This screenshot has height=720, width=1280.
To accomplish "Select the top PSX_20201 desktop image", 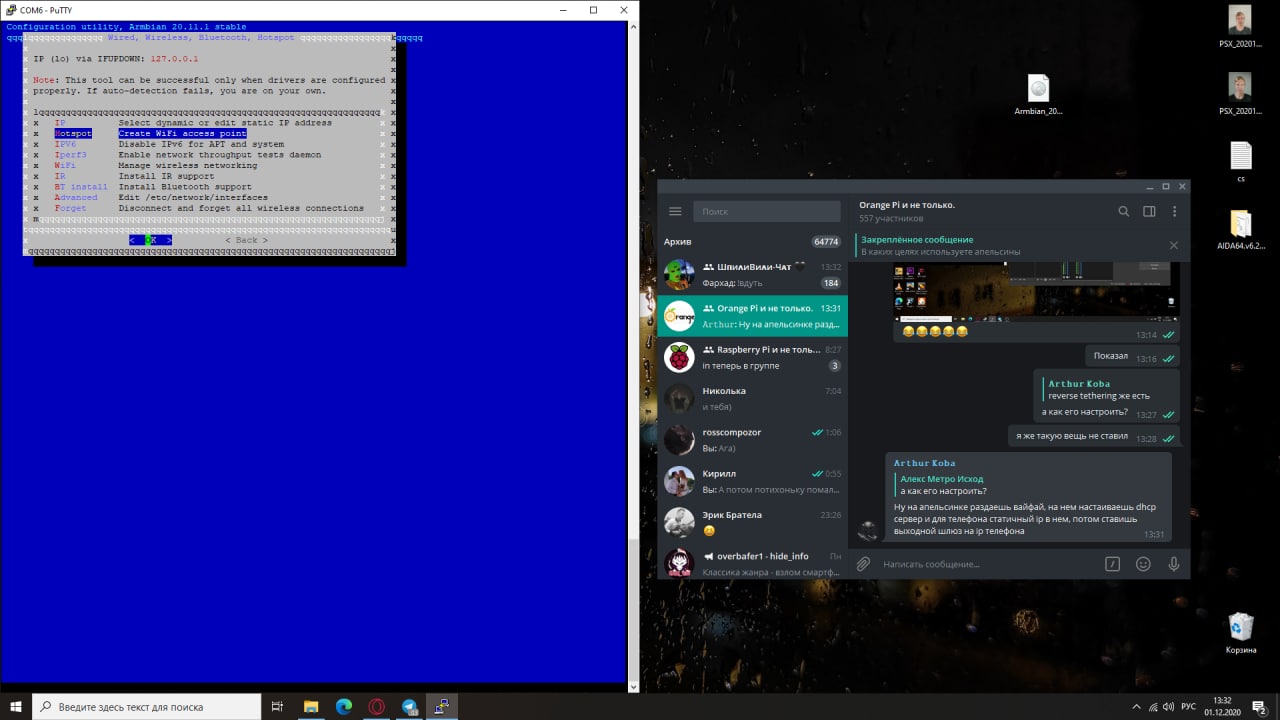I will (x=1240, y=28).
